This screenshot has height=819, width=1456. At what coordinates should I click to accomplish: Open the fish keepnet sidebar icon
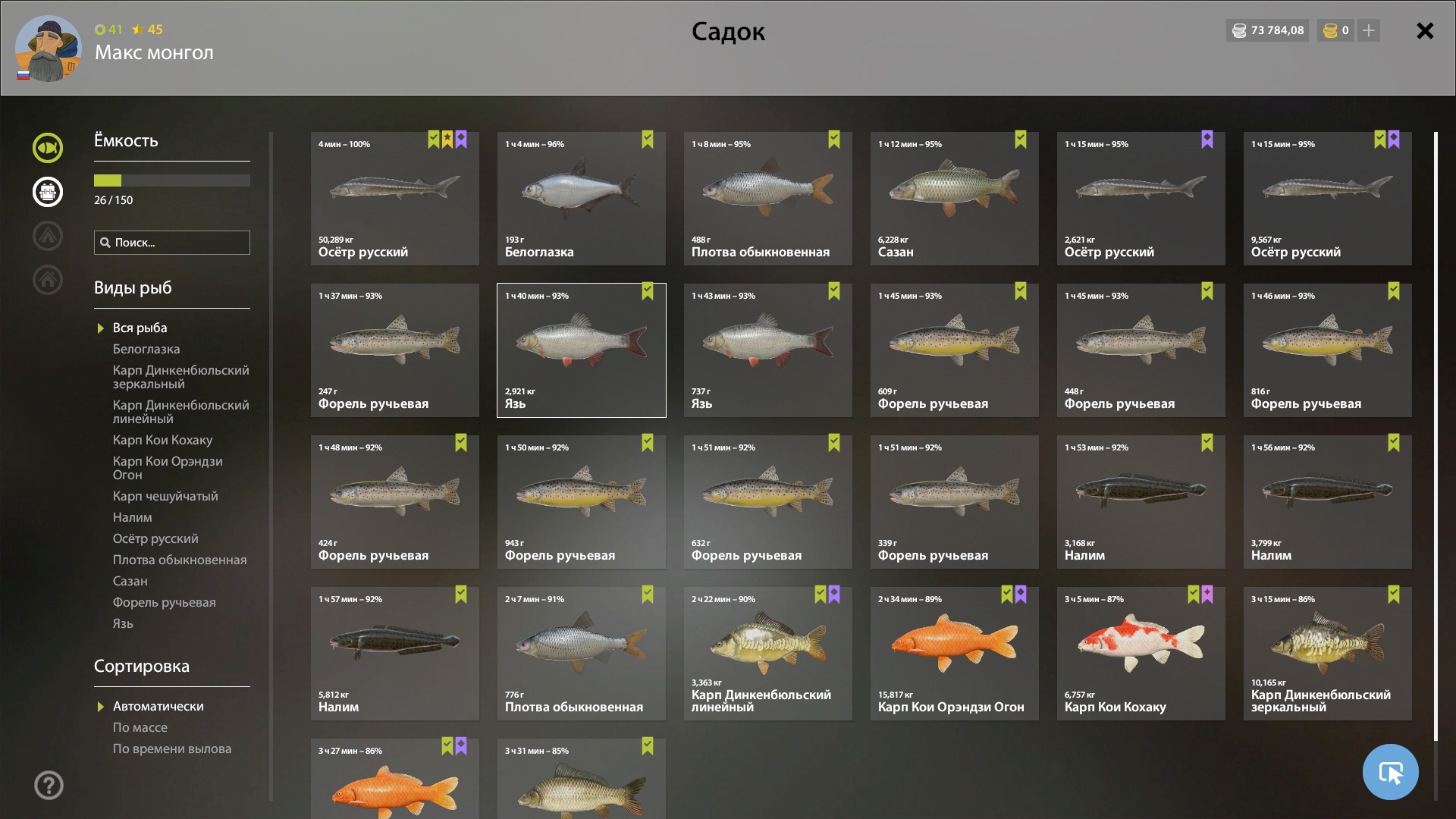tap(48, 148)
